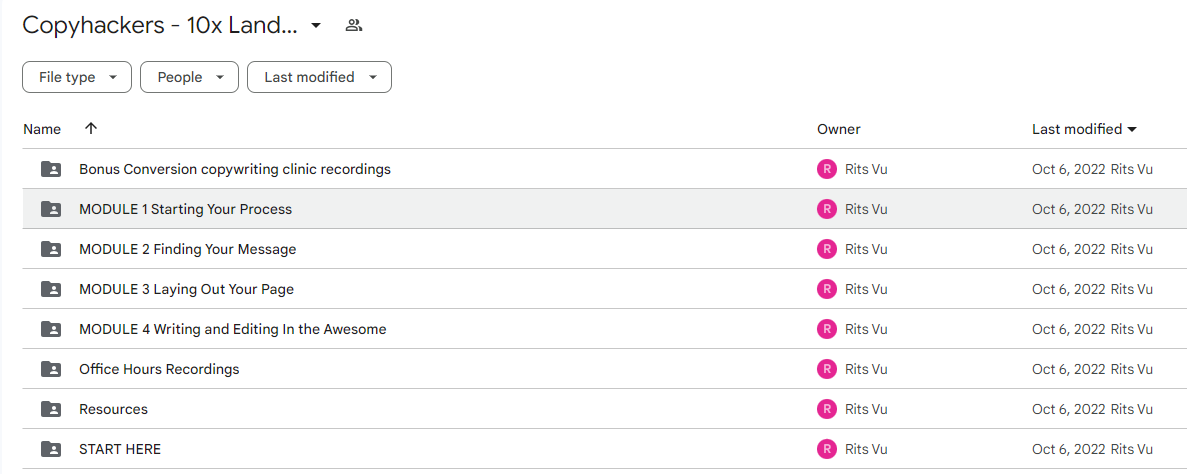1187x474 pixels.
Task: Click Rits Vu avatar in Resources row
Action: pyautogui.click(x=827, y=410)
